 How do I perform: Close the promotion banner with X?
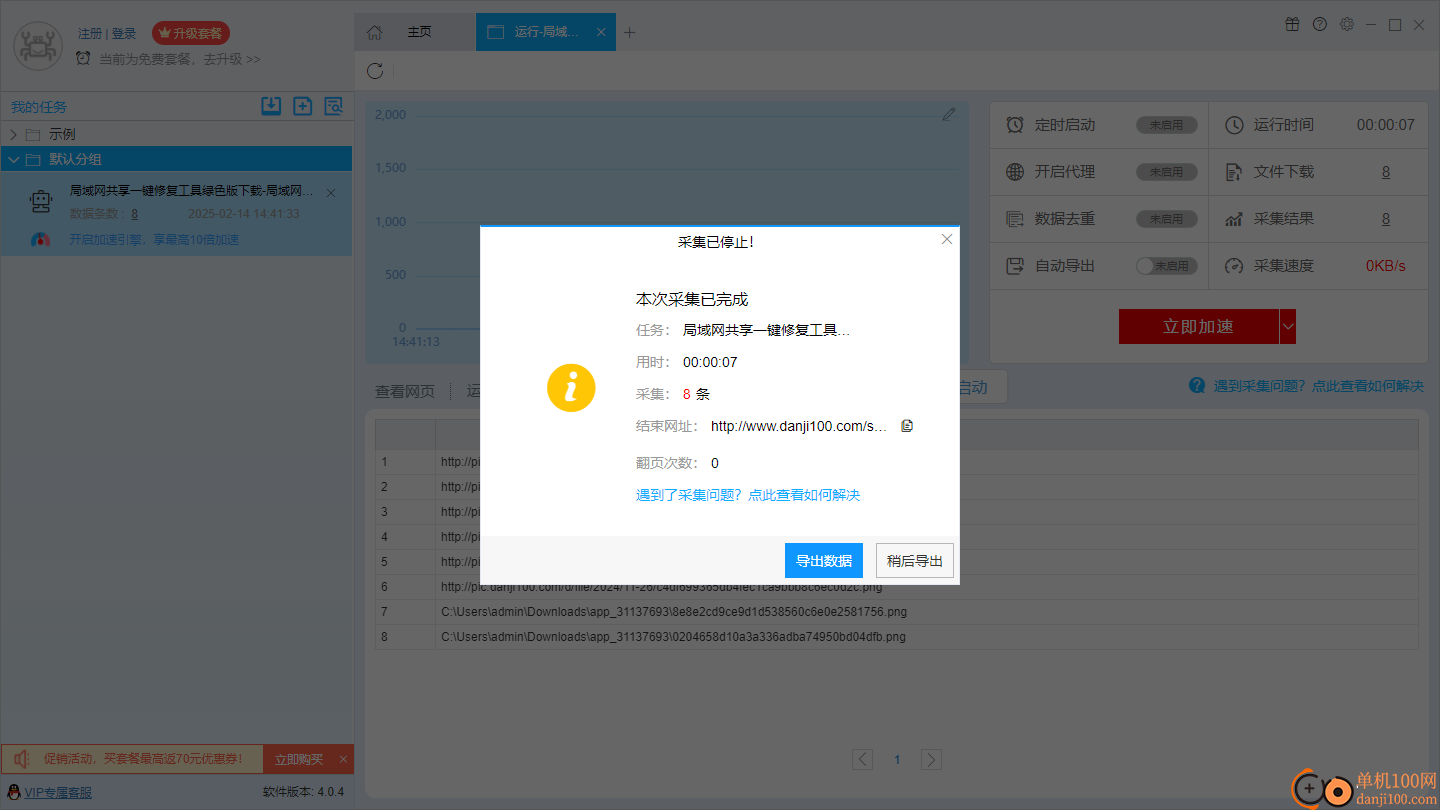(343, 759)
